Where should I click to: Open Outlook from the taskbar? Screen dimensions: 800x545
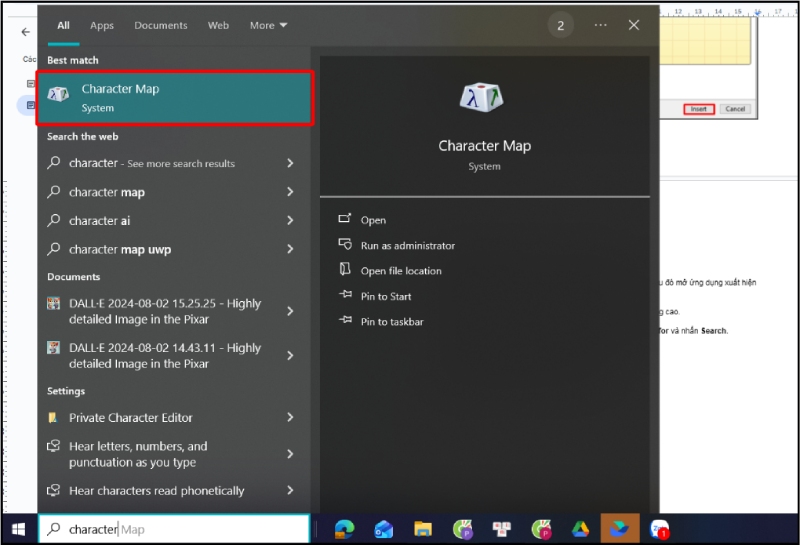click(383, 529)
